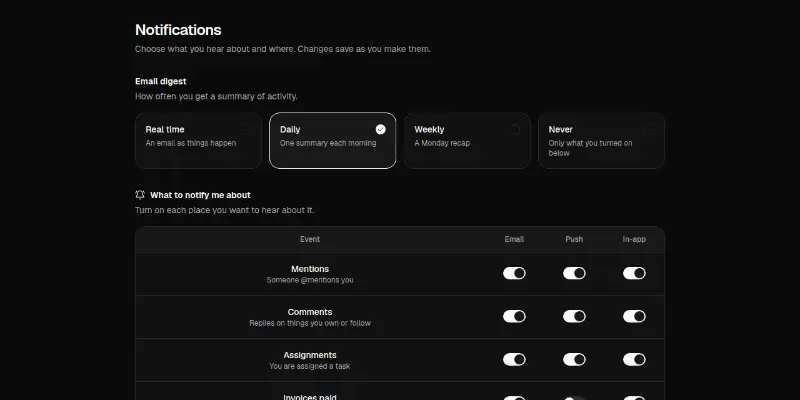Viewport: 800px width, 400px height.
Task: Click the Assignments event label
Action: 310,355
